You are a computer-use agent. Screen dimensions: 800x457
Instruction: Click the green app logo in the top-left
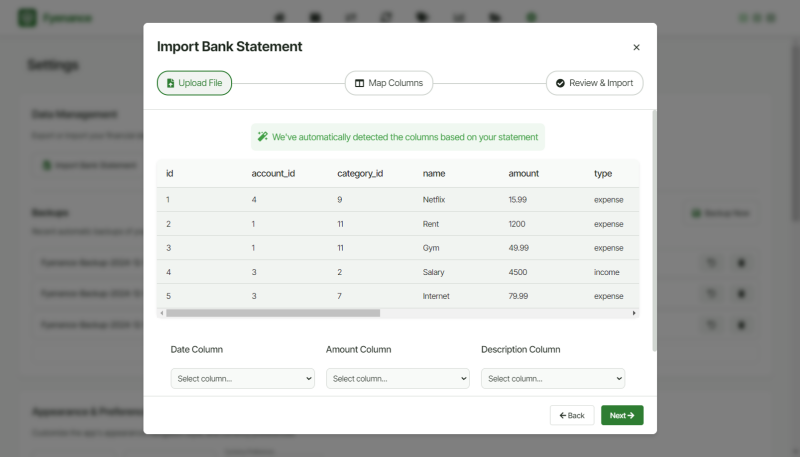click(x=27, y=17)
